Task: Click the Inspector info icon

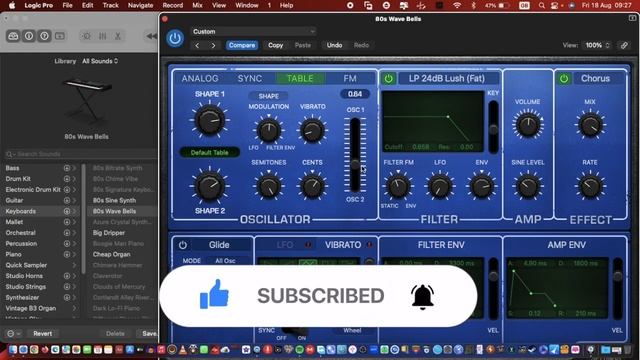Action: (x=29, y=36)
